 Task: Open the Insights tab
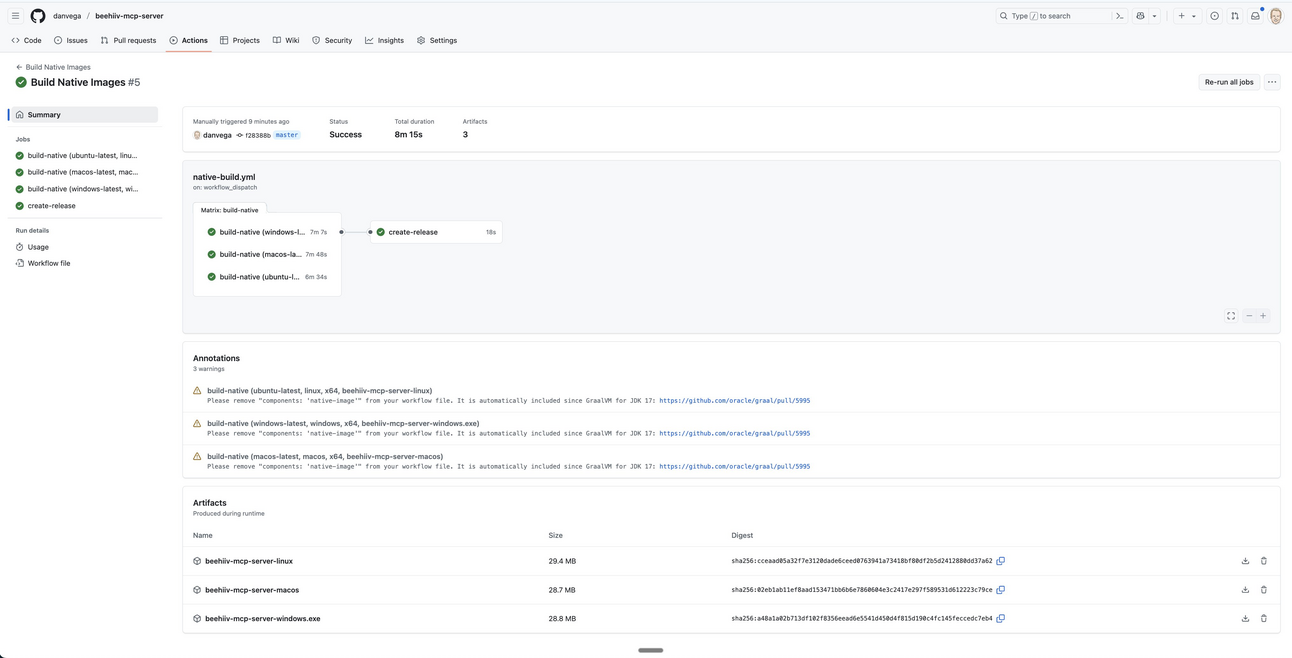pyautogui.click(x=384, y=41)
